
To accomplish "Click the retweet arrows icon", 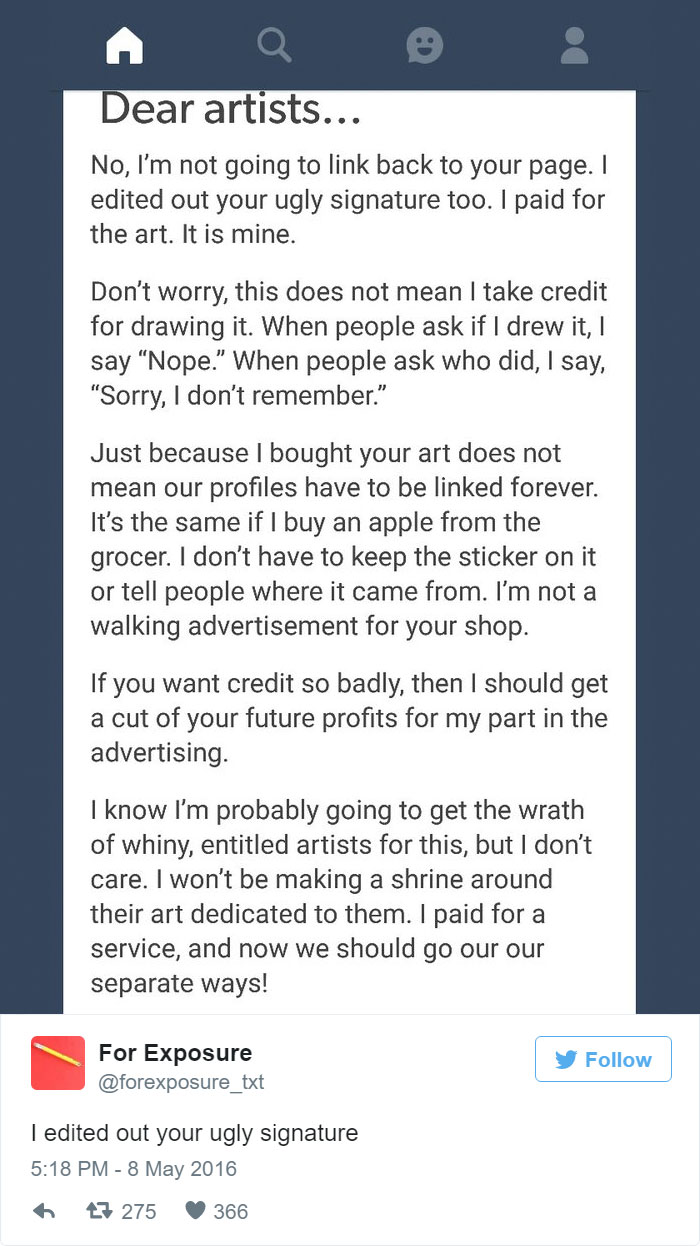I will (x=96, y=1211).
